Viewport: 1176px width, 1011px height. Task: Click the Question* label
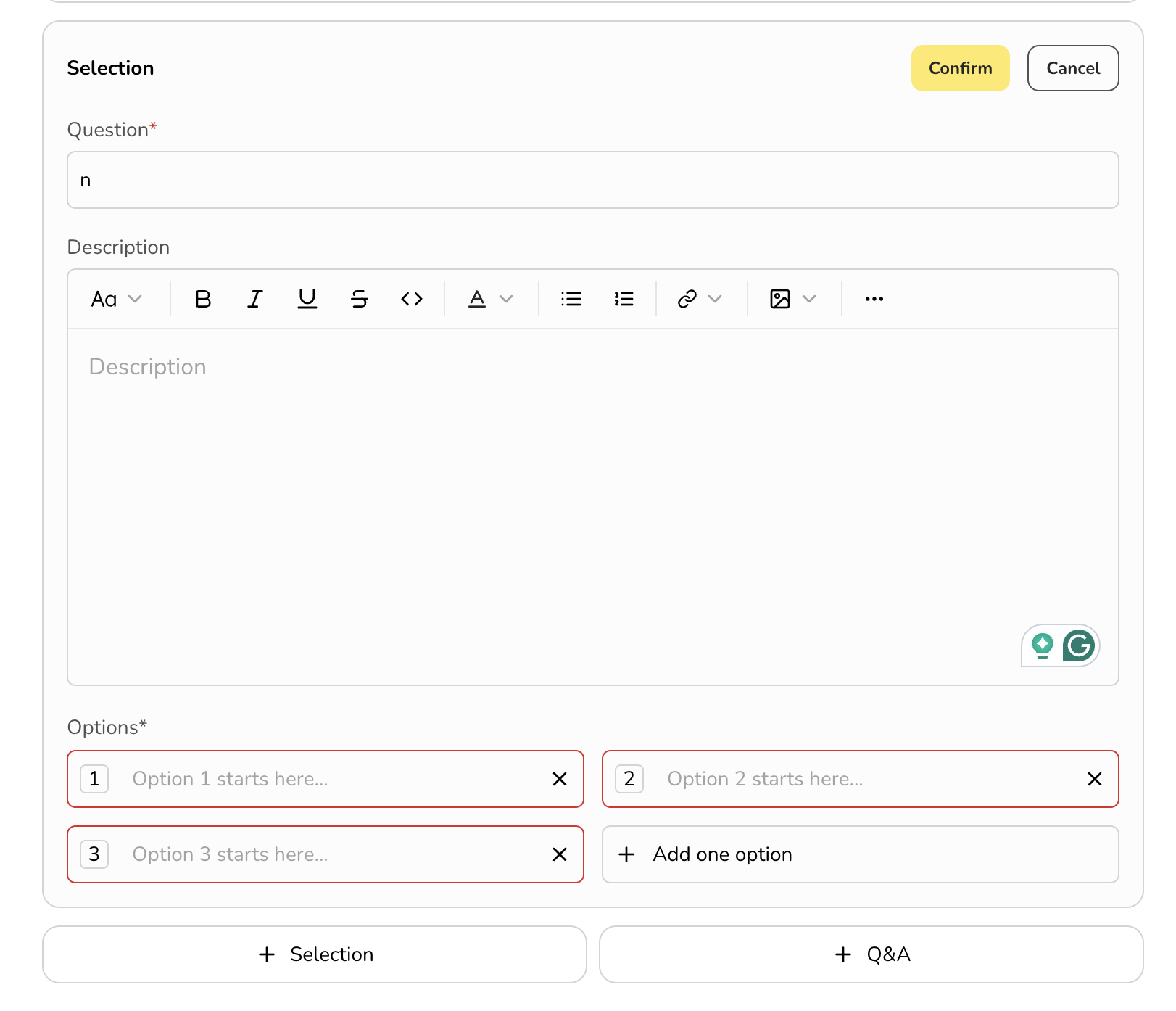pos(112,130)
